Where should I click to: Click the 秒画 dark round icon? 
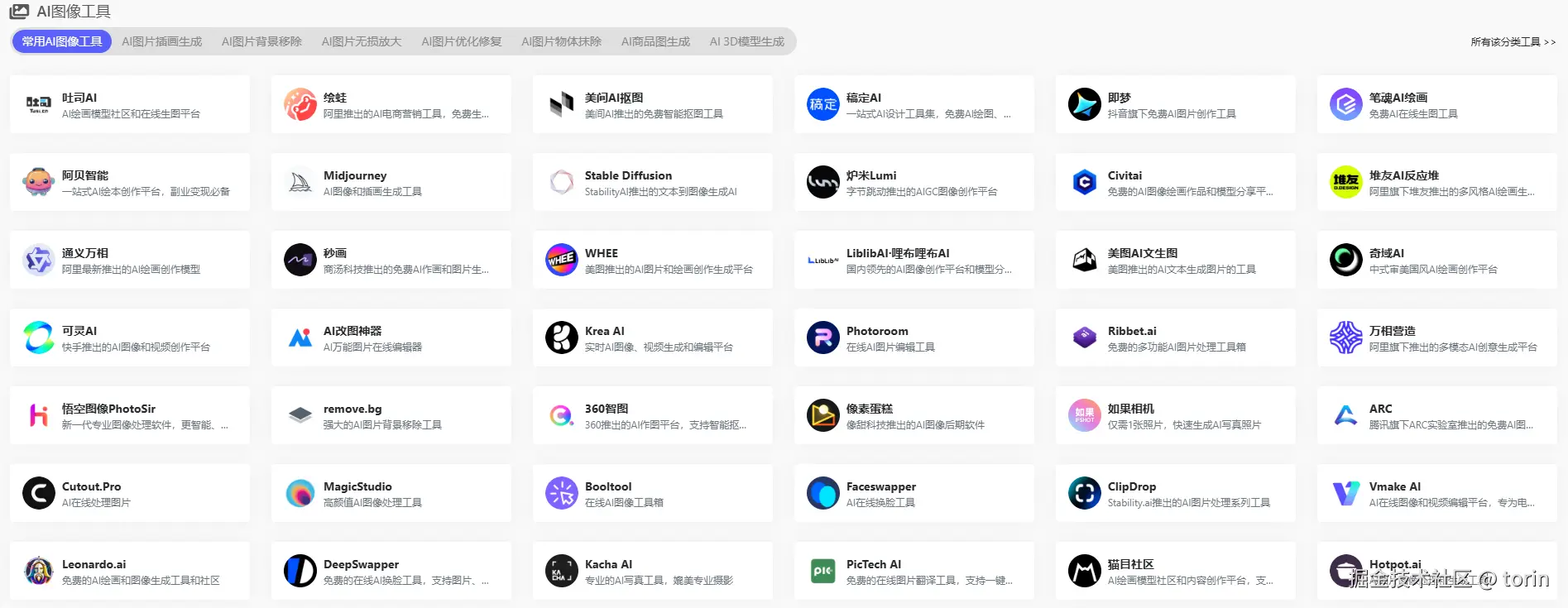click(300, 260)
